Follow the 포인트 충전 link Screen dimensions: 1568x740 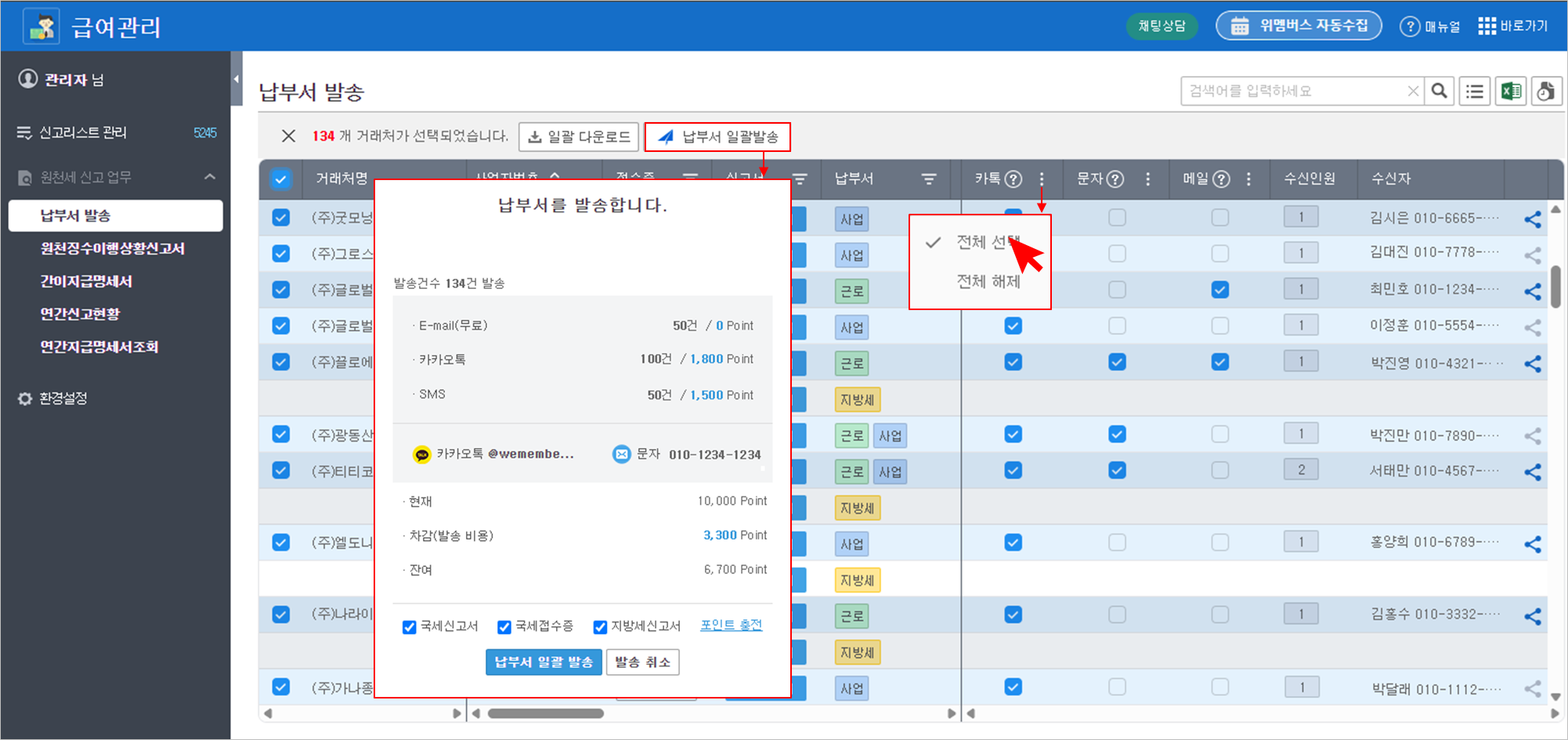pyautogui.click(x=732, y=626)
